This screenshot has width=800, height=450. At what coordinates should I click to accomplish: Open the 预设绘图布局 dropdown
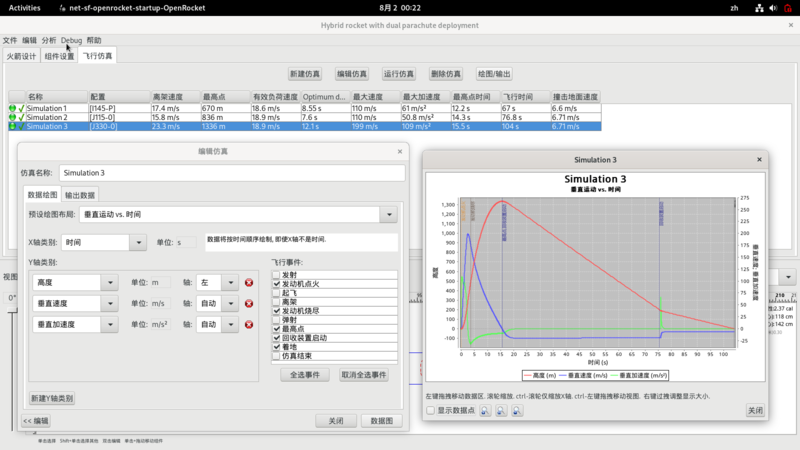click(388, 215)
